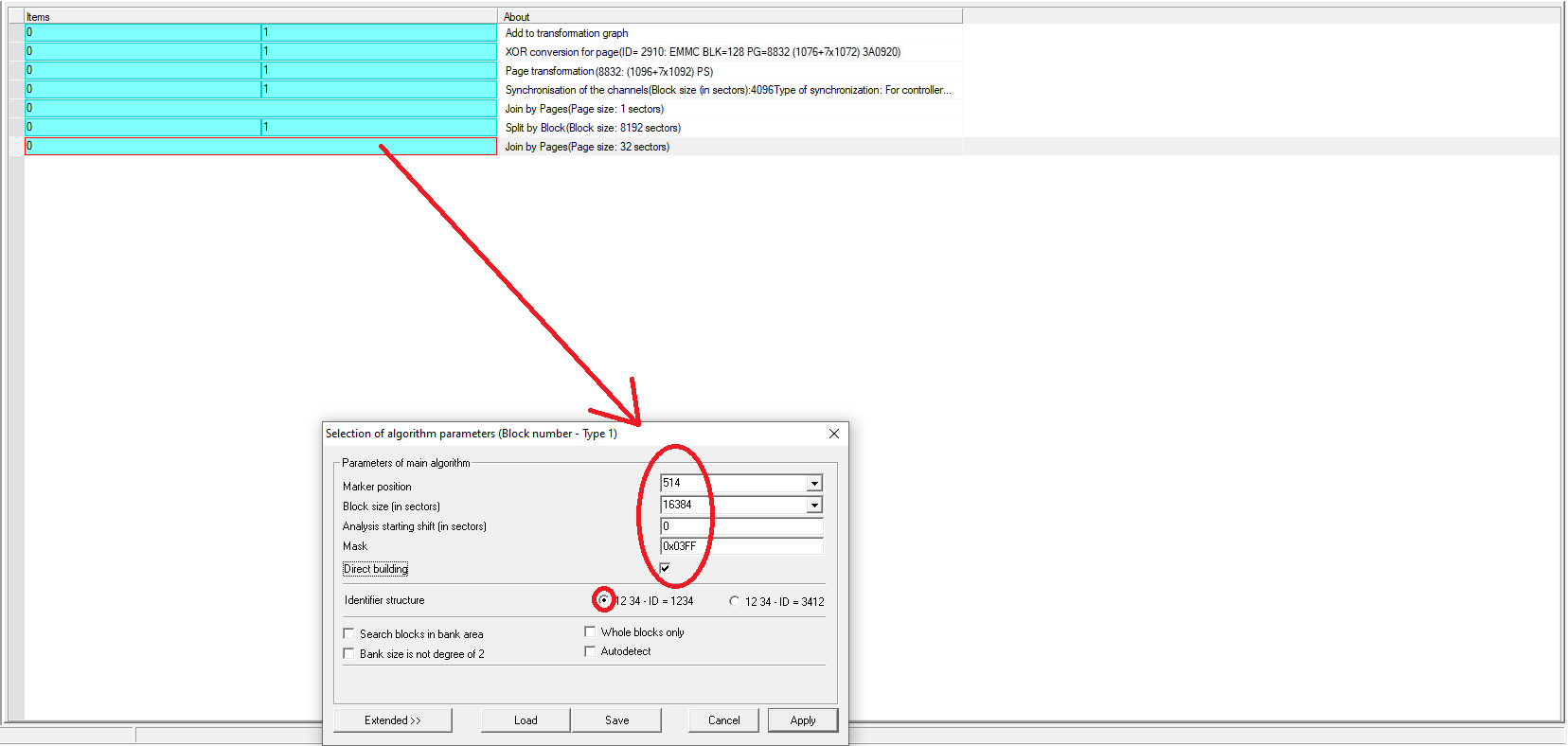Click the Analysis starting shift field

740,526
